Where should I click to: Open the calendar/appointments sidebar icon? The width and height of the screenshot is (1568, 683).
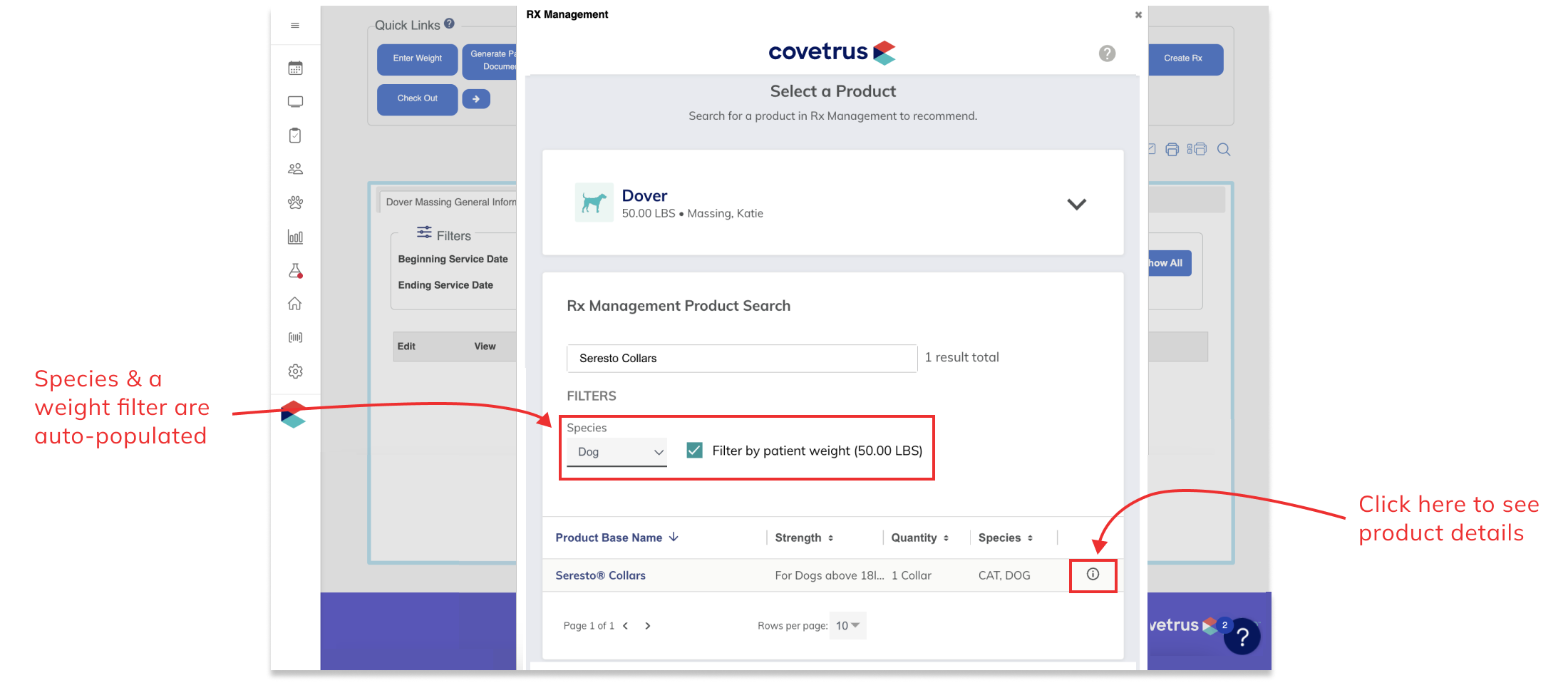[x=295, y=67]
